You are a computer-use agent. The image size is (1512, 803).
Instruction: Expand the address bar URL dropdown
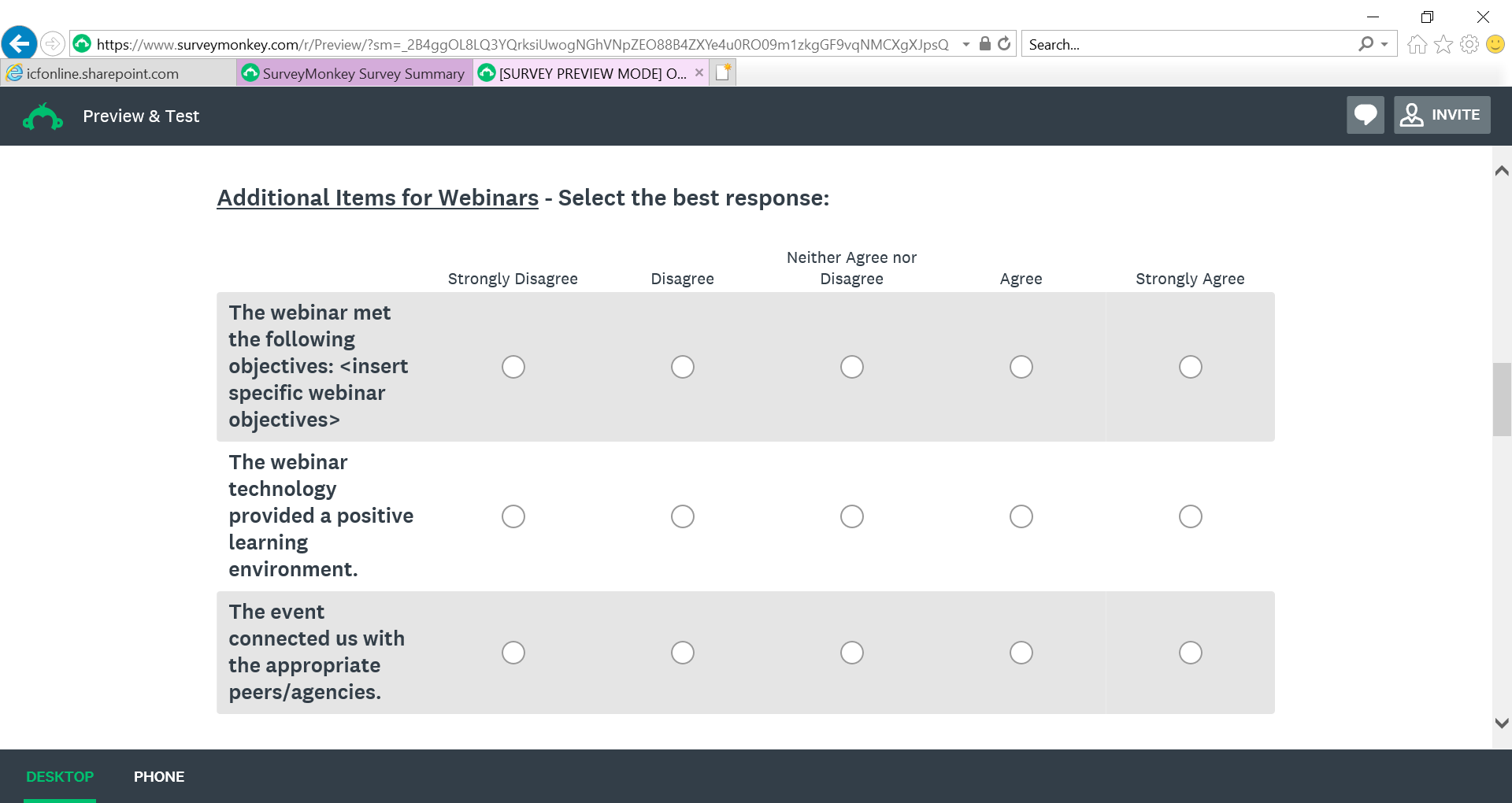click(x=966, y=45)
